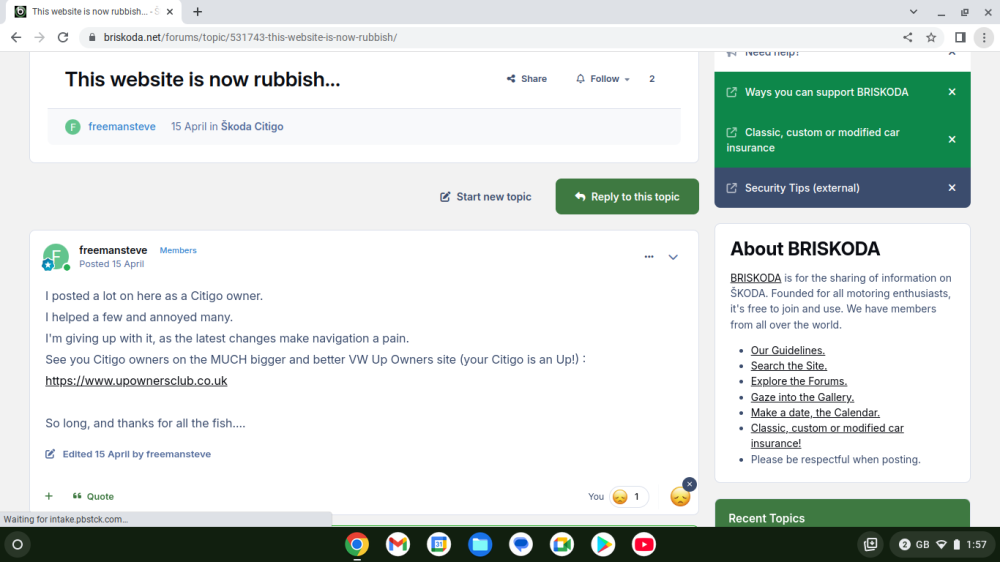Screen dimensions: 1000x562
Task: Open sidebar list car insurance link
Action: coord(827,436)
